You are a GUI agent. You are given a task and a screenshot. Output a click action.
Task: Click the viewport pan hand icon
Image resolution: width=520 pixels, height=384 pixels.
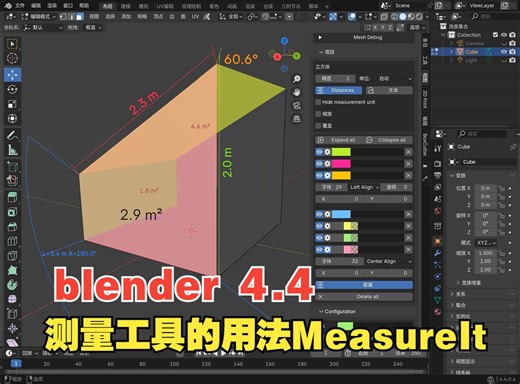click(x=297, y=92)
